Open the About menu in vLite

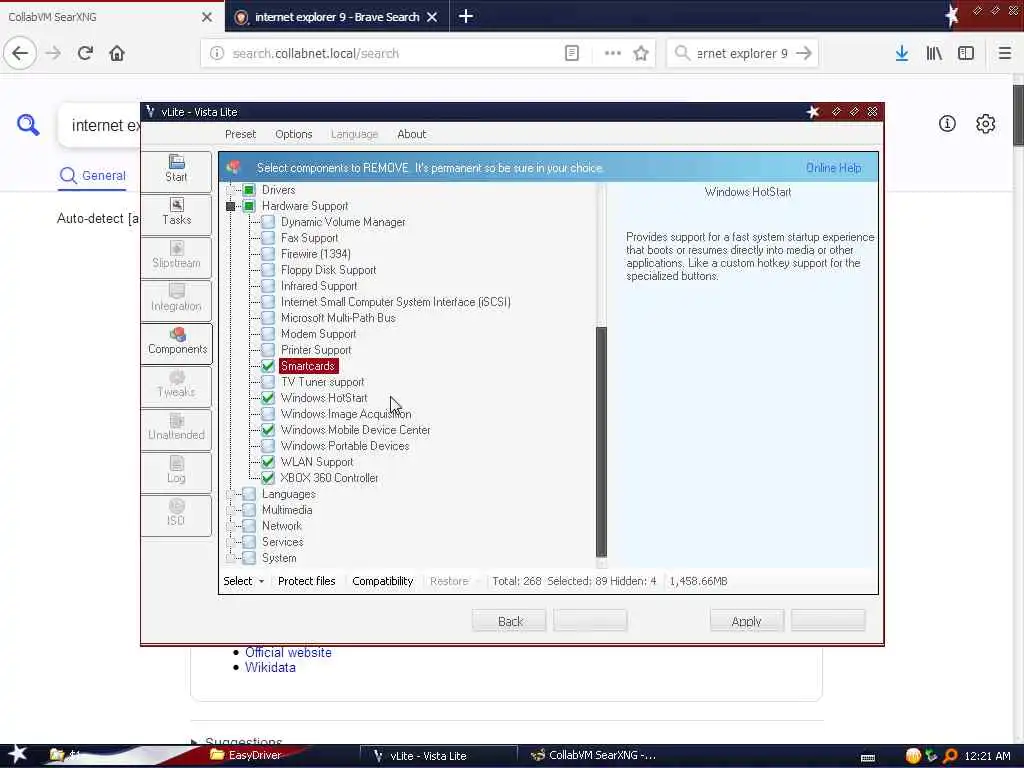(411, 134)
